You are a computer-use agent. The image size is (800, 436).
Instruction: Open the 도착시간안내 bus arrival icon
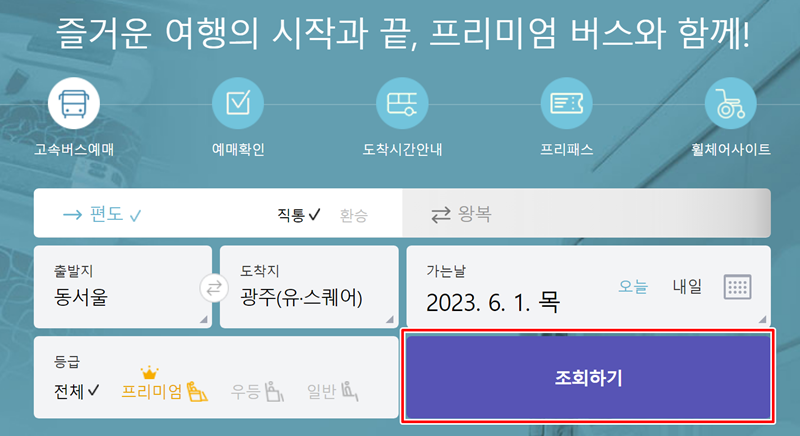pos(402,103)
